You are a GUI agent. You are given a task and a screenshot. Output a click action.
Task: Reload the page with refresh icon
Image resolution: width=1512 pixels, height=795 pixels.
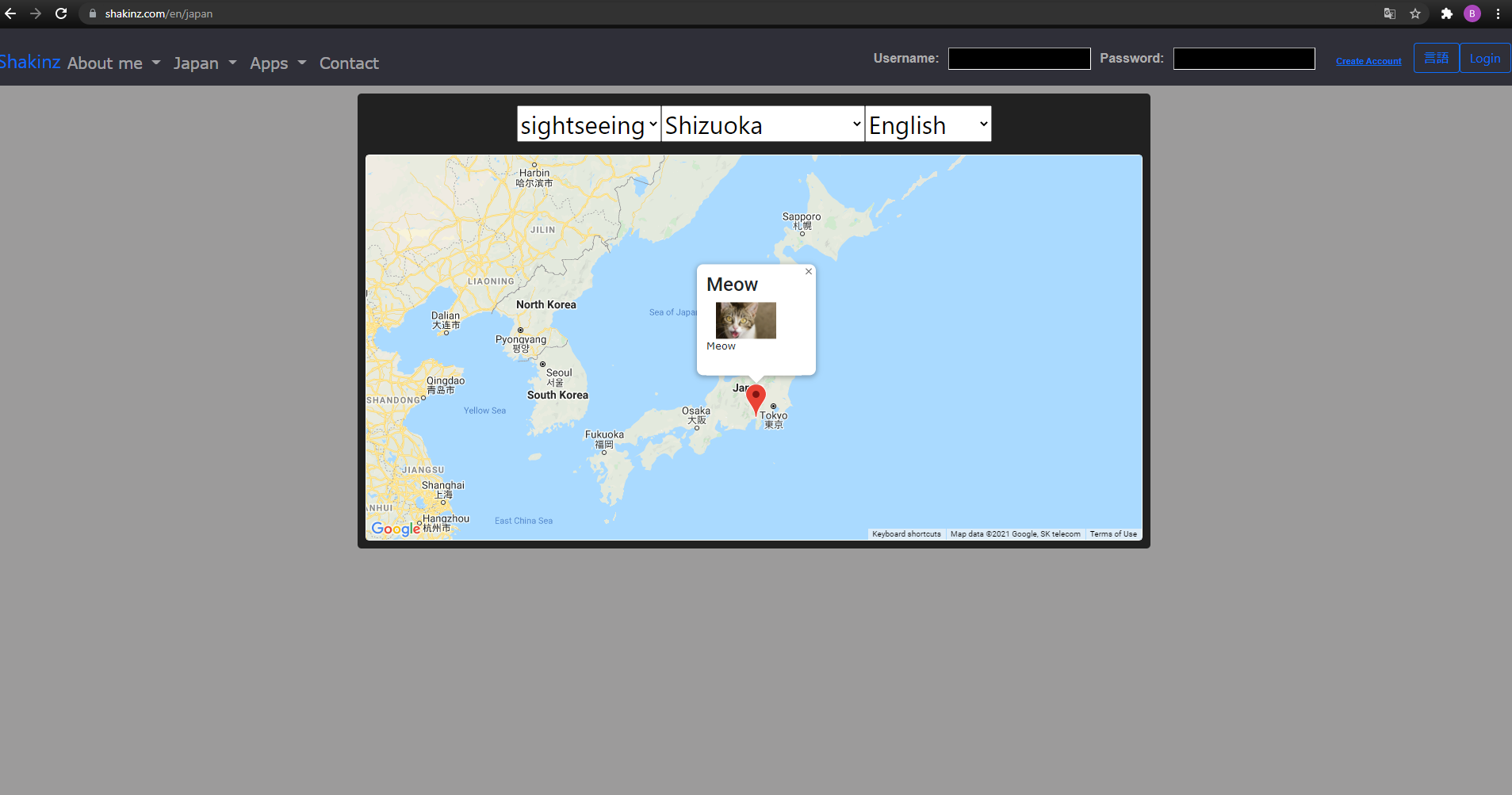click(x=61, y=13)
